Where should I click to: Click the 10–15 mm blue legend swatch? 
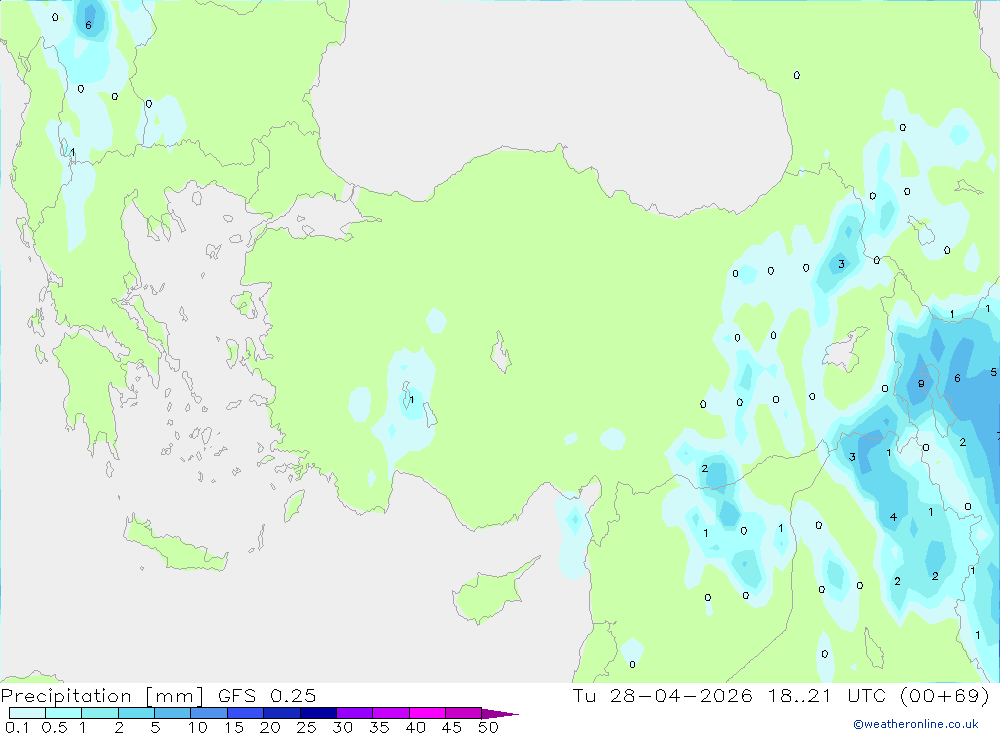click(209, 713)
